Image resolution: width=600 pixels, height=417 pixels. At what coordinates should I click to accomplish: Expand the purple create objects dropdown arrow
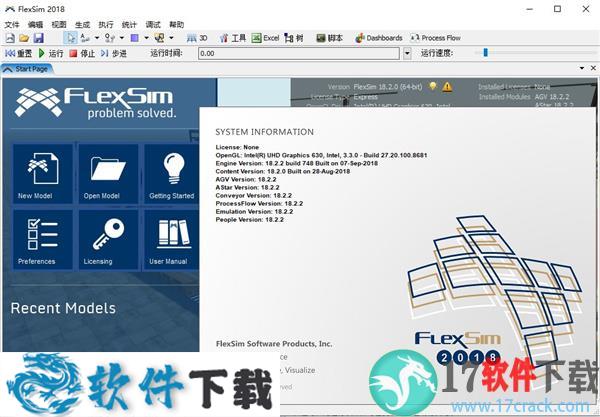click(146, 38)
